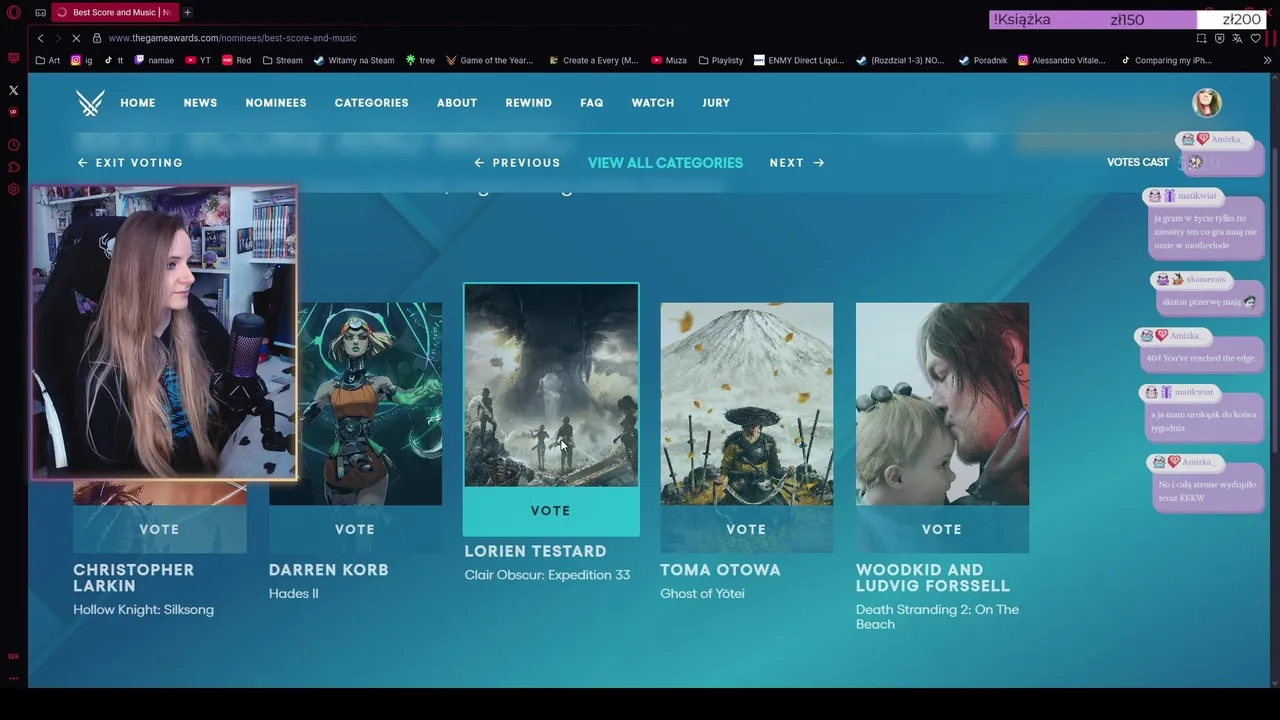Stop loading the page with X button

pyautogui.click(x=76, y=38)
